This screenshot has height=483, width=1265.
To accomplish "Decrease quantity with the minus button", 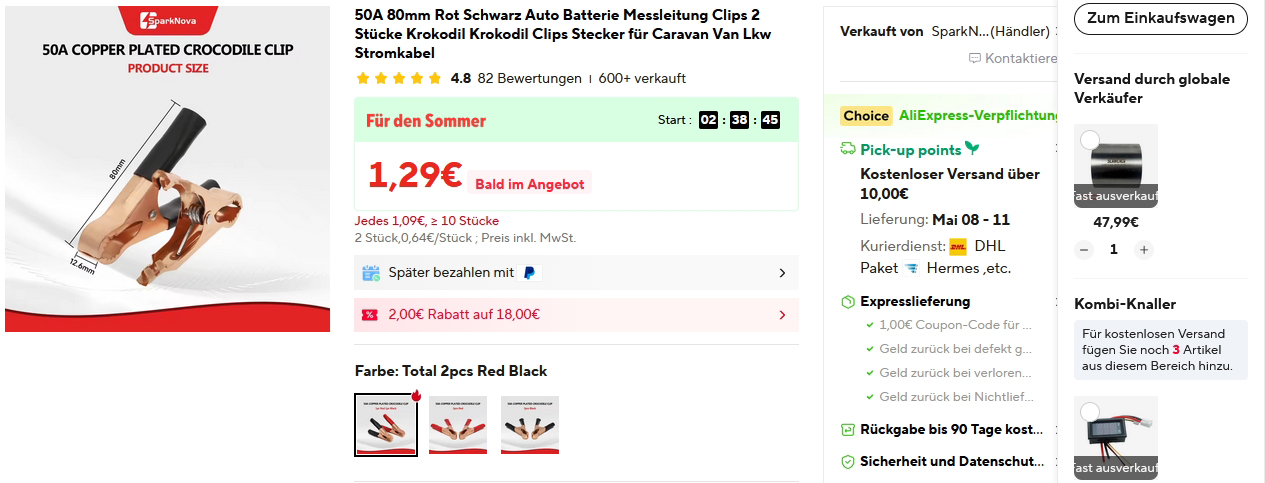I will click(1085, 249).
